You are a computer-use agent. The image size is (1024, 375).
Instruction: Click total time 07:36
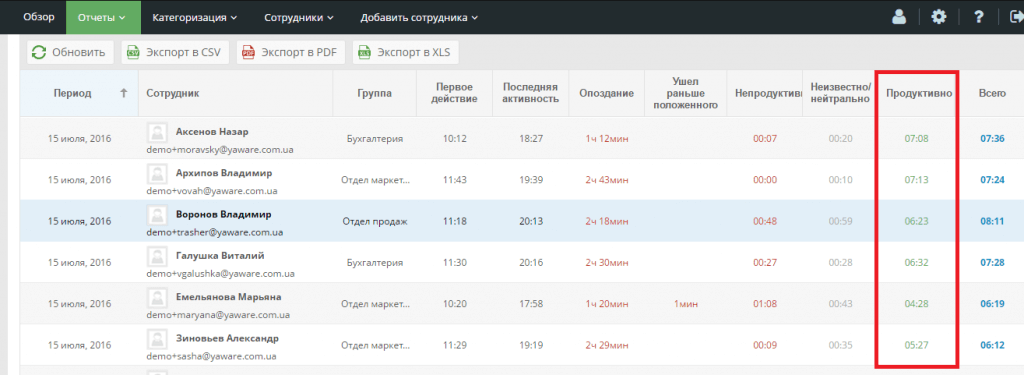992,139
